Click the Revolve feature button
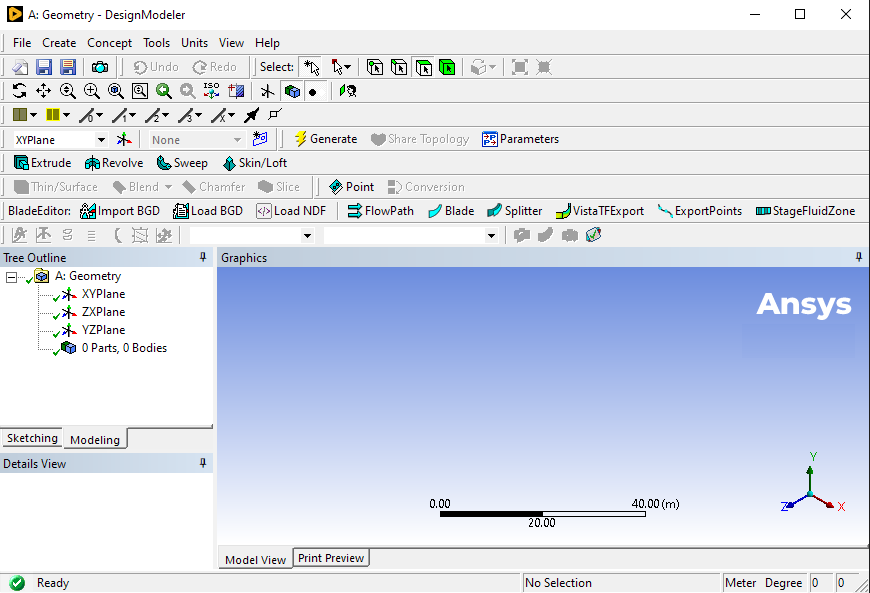870x593 pixels. tap(114, 163)
